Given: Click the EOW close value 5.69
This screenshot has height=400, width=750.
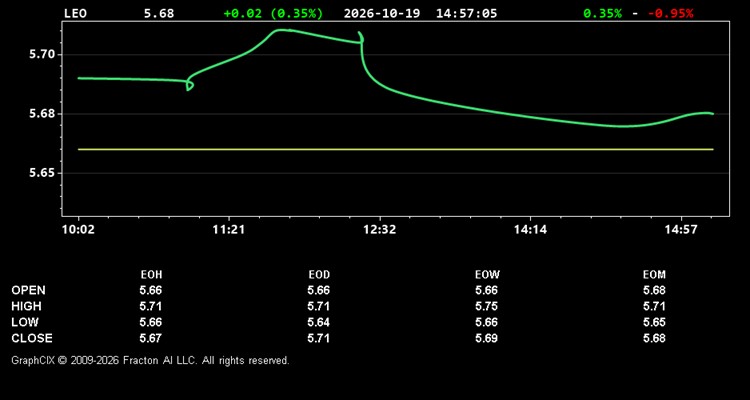Looking at the screenshot, I should 486,338.
